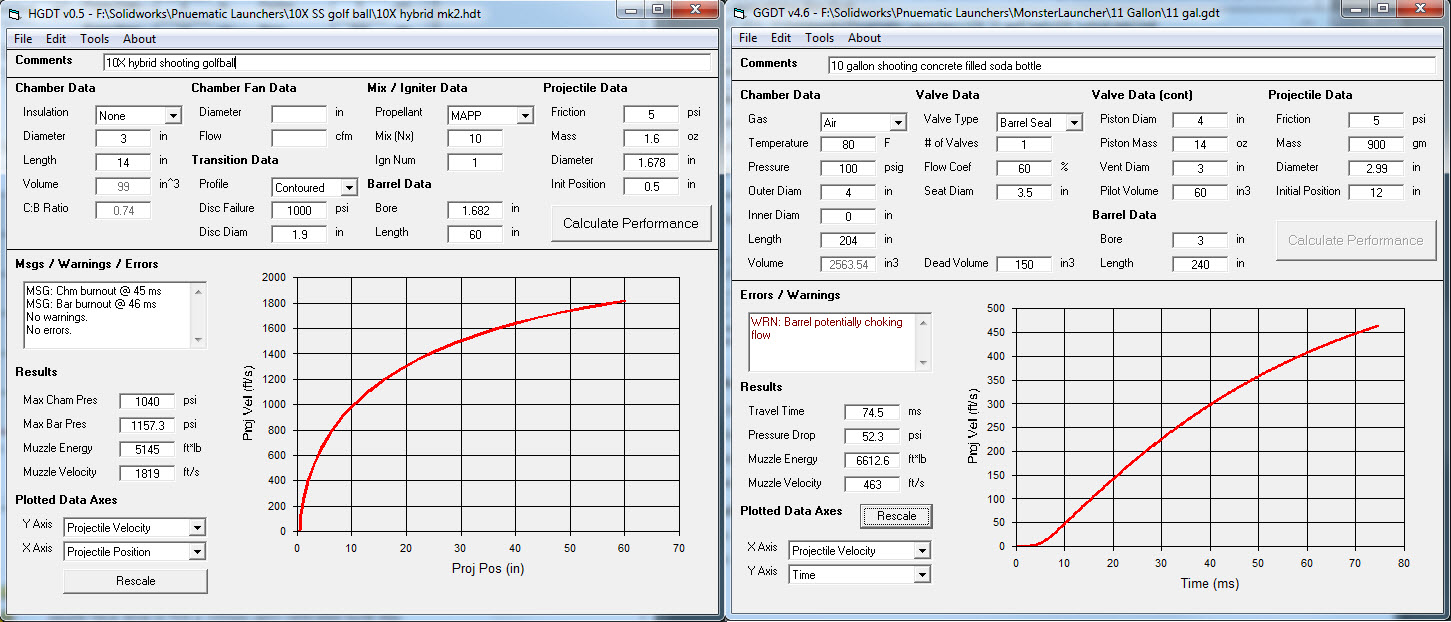Open the Gas dropdown showing Air
The image size is (1451, 622).
(x=897, y=123)
